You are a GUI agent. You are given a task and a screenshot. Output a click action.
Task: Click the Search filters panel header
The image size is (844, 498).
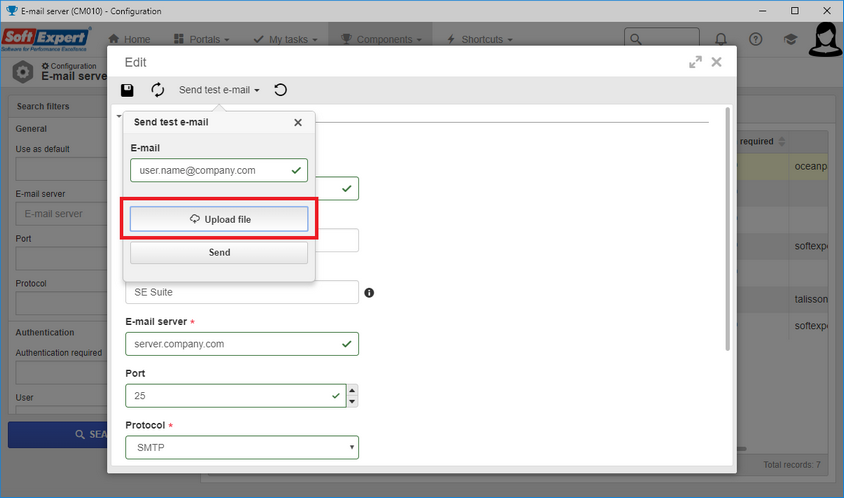click(58, 106)
